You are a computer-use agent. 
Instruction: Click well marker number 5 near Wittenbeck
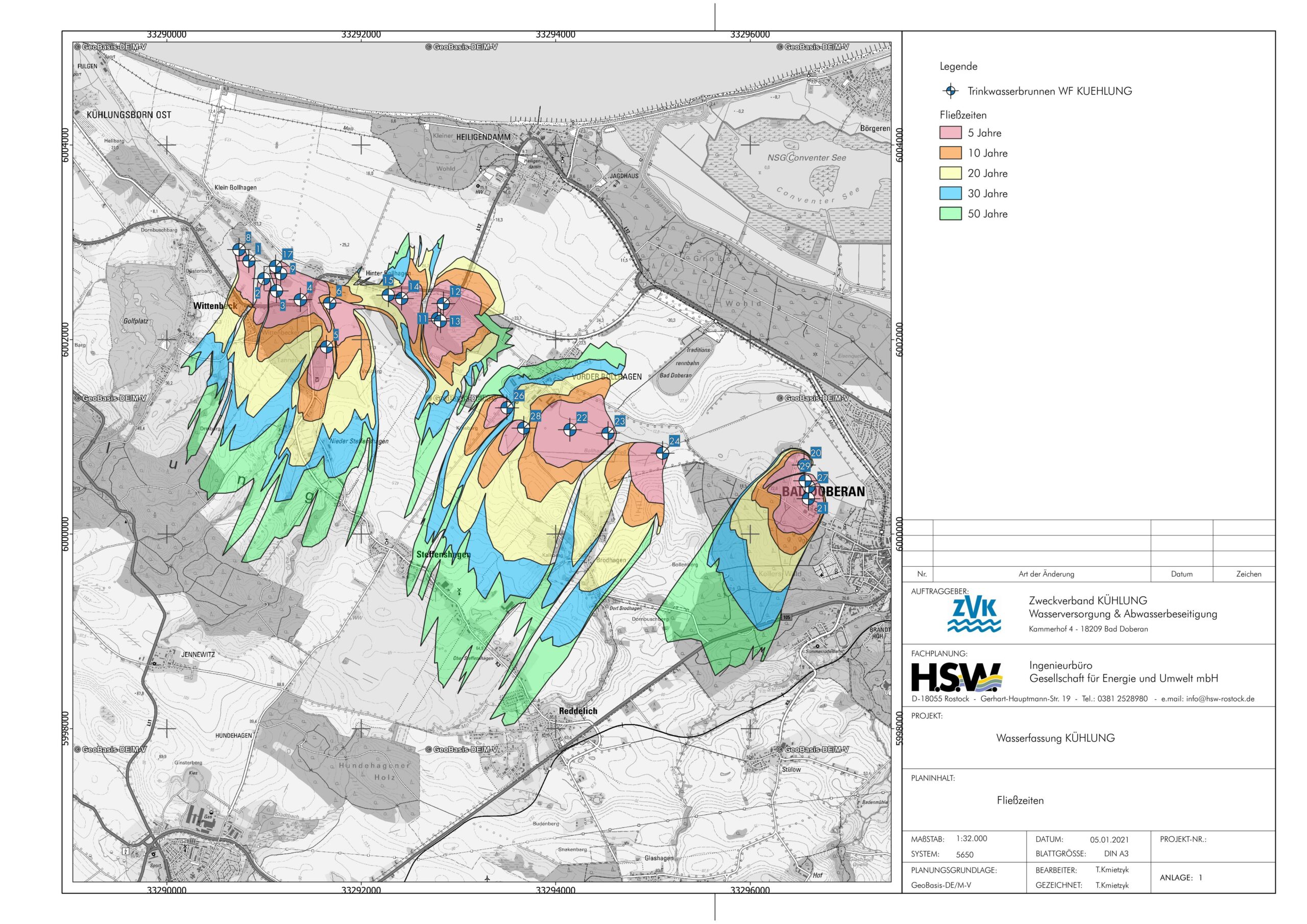(x=326, y=347)
